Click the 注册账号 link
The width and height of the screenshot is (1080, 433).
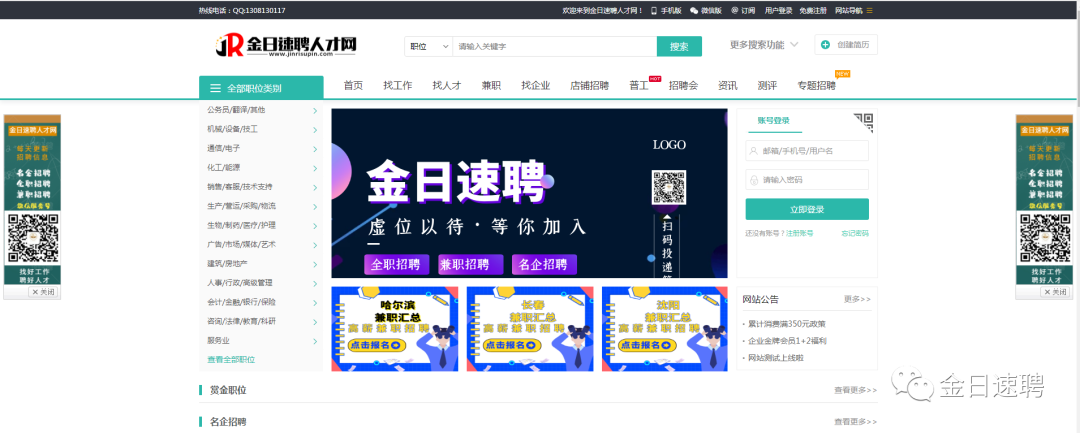(x=800, y=233)
